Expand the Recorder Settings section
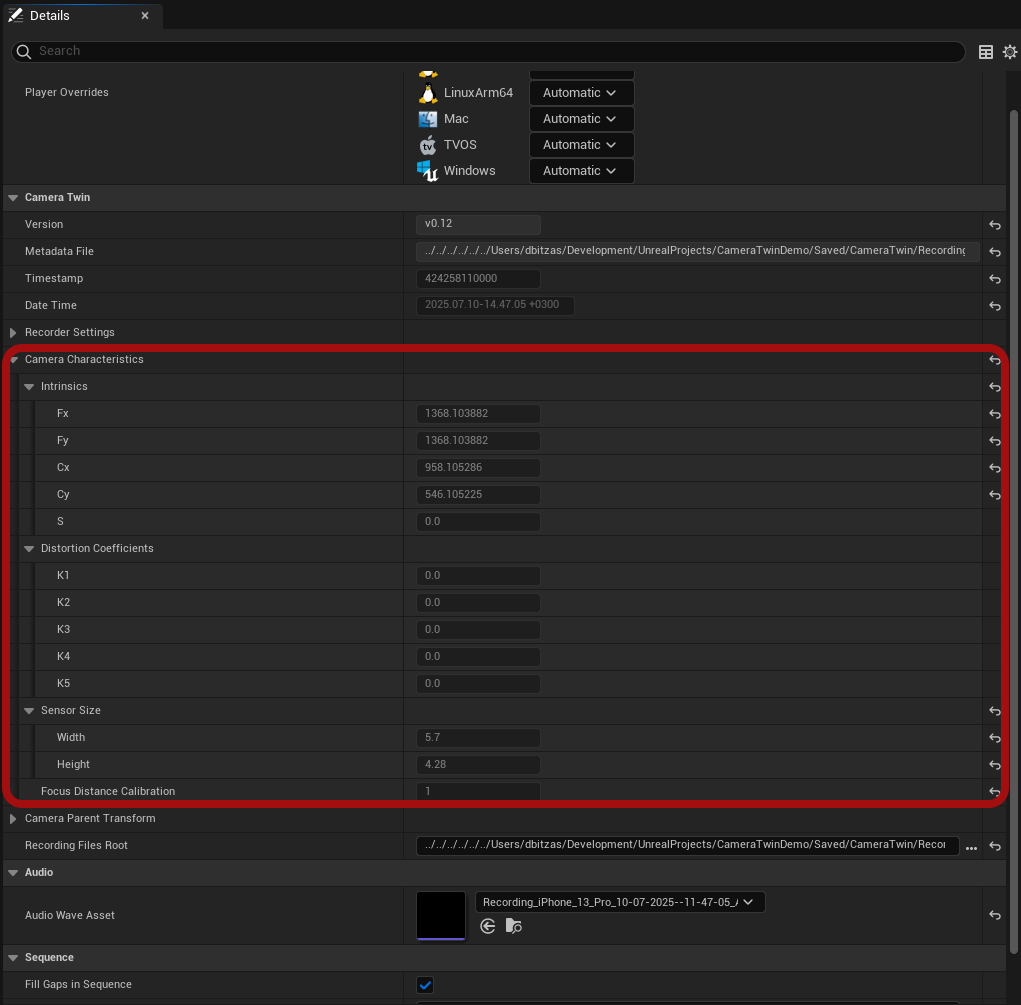Screen dimensions: 1021x1005 coord(13,333)
